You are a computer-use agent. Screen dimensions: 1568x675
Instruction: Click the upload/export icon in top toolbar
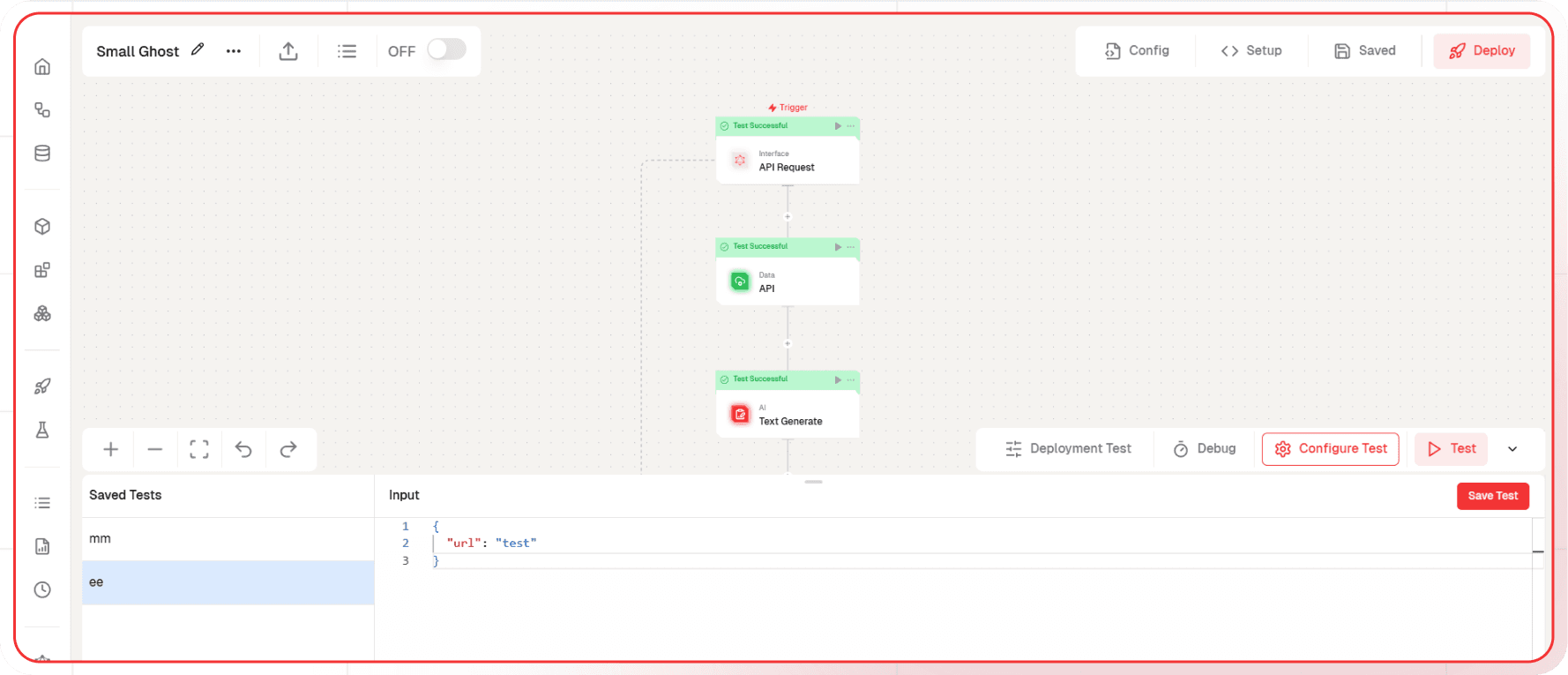[x=288, y=51]
